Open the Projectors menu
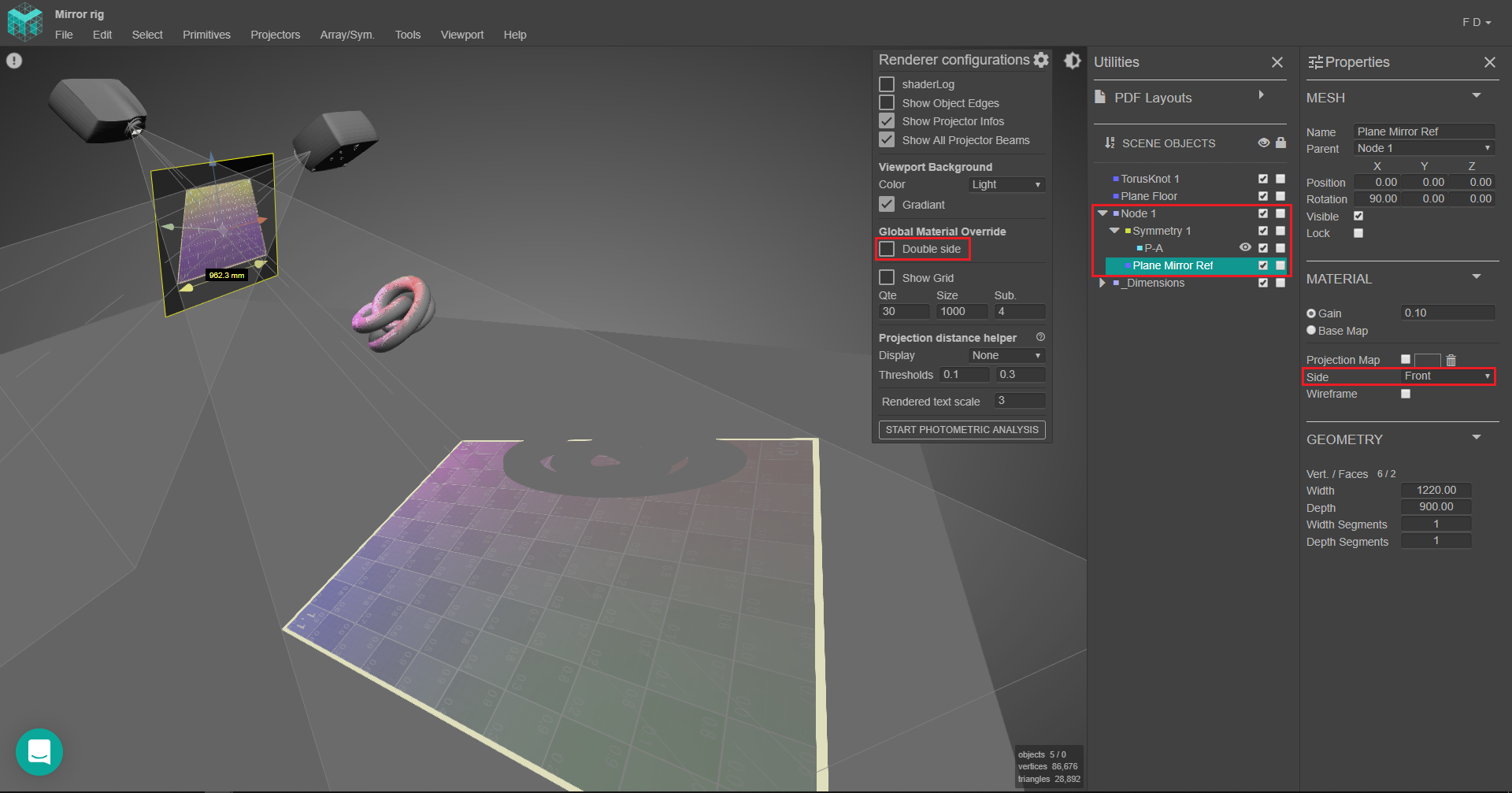The width and height of the screenshot is (1512, 793). point(275,35)
